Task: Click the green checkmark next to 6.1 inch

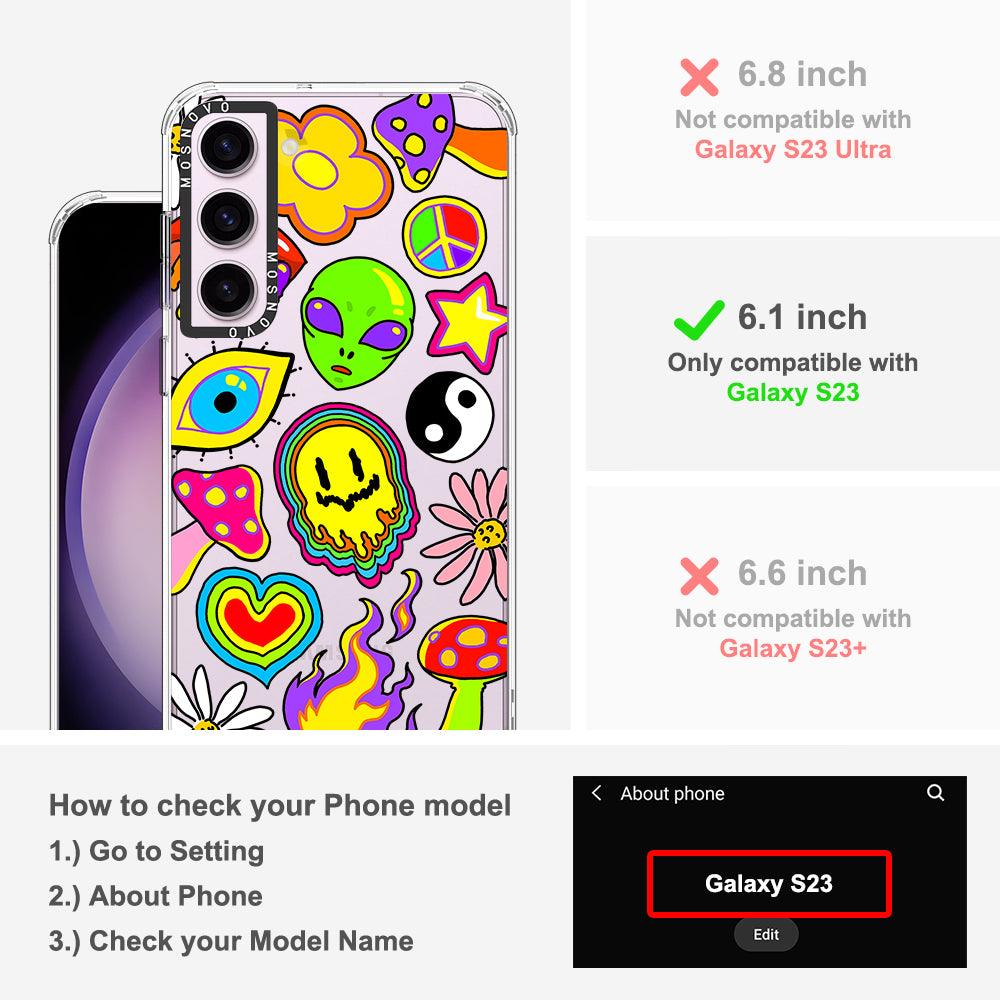Action: (x=699, y=319)
